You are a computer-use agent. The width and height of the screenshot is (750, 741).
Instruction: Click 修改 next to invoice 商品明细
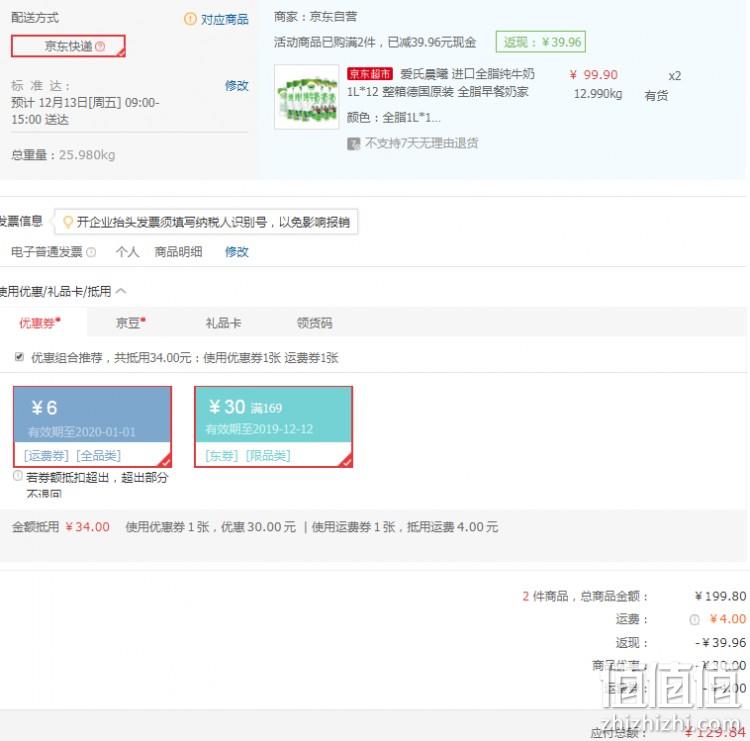click(237, 252)
